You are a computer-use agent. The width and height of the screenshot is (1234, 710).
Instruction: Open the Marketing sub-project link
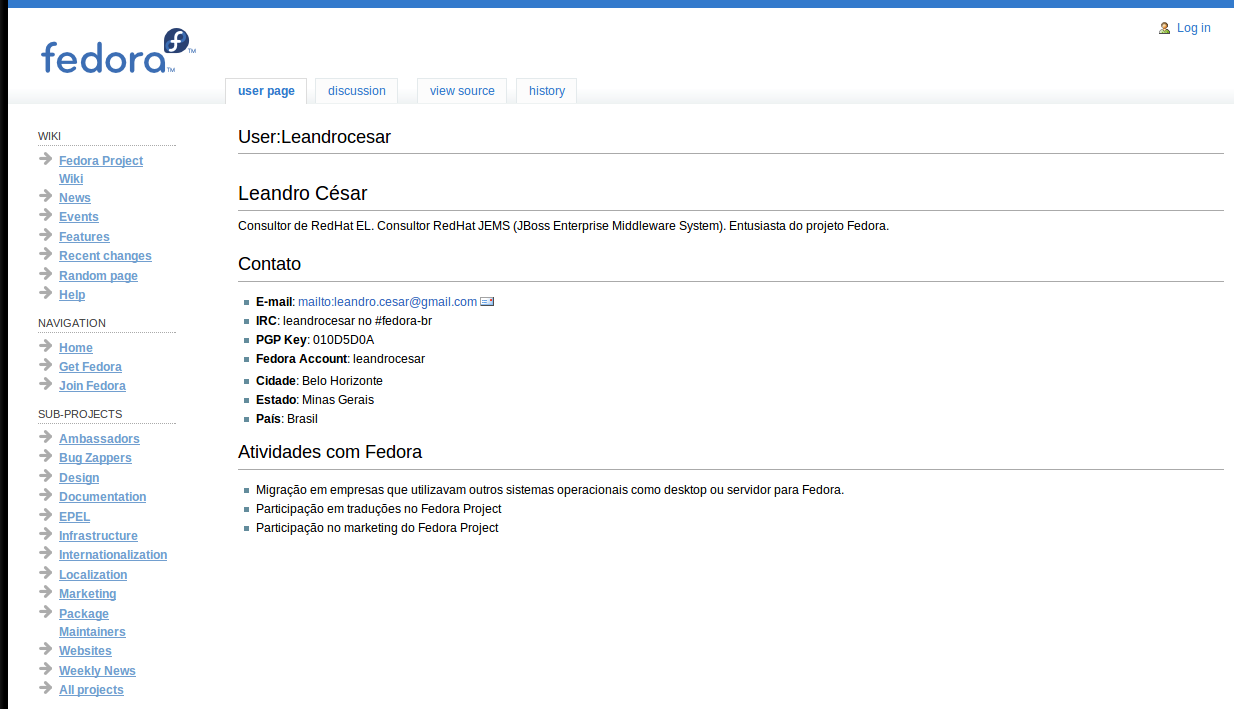88,594
